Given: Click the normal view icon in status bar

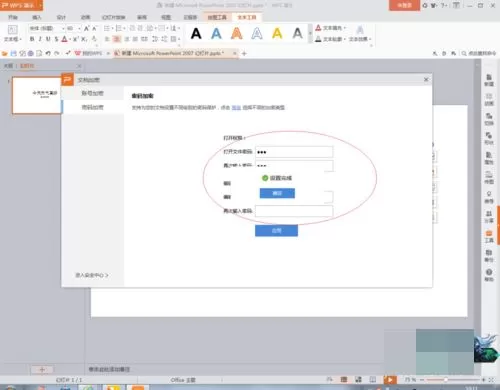Looking at the screenshot, I should (x=344, y=380).
